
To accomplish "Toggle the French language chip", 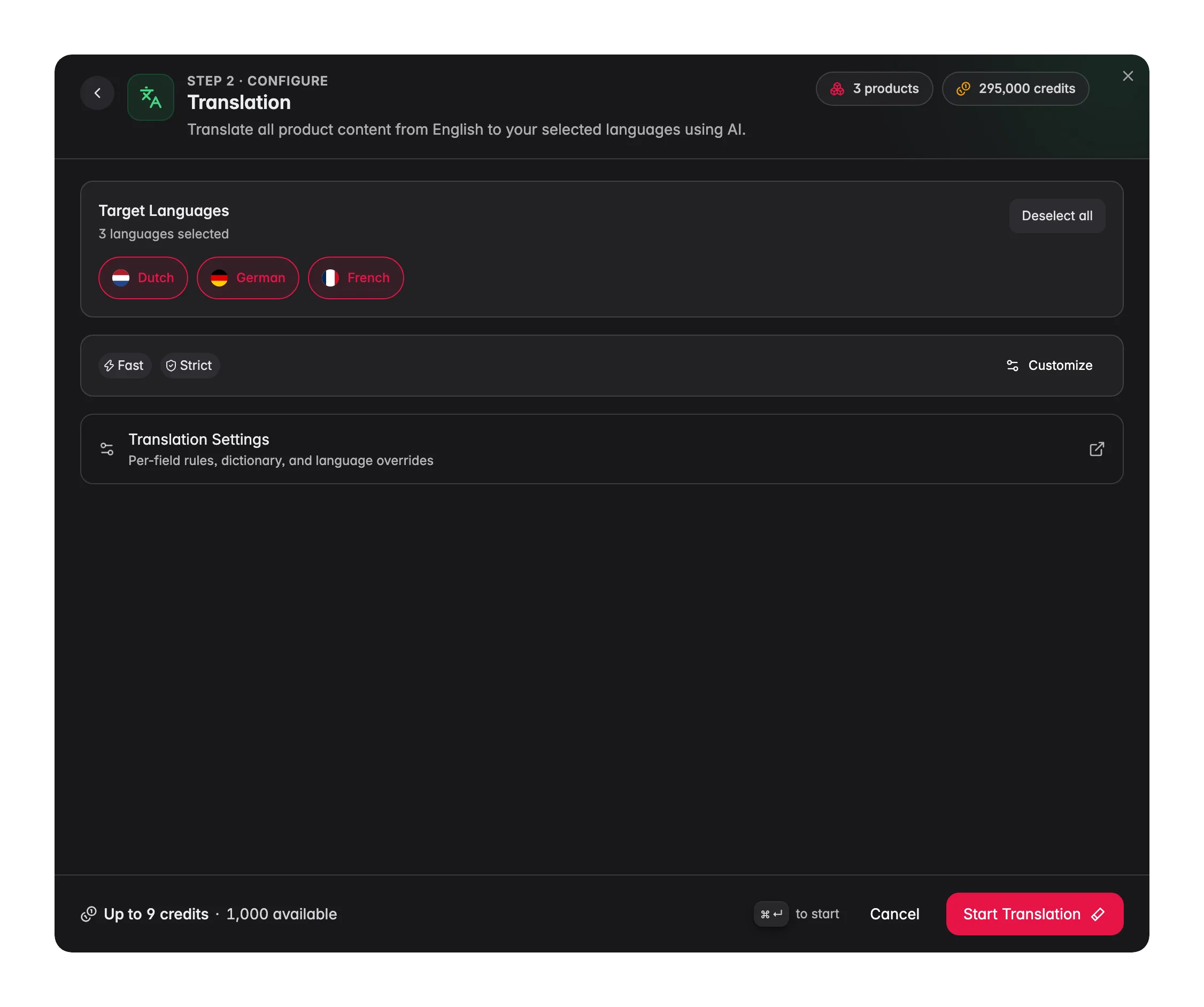I will (356, 278).
